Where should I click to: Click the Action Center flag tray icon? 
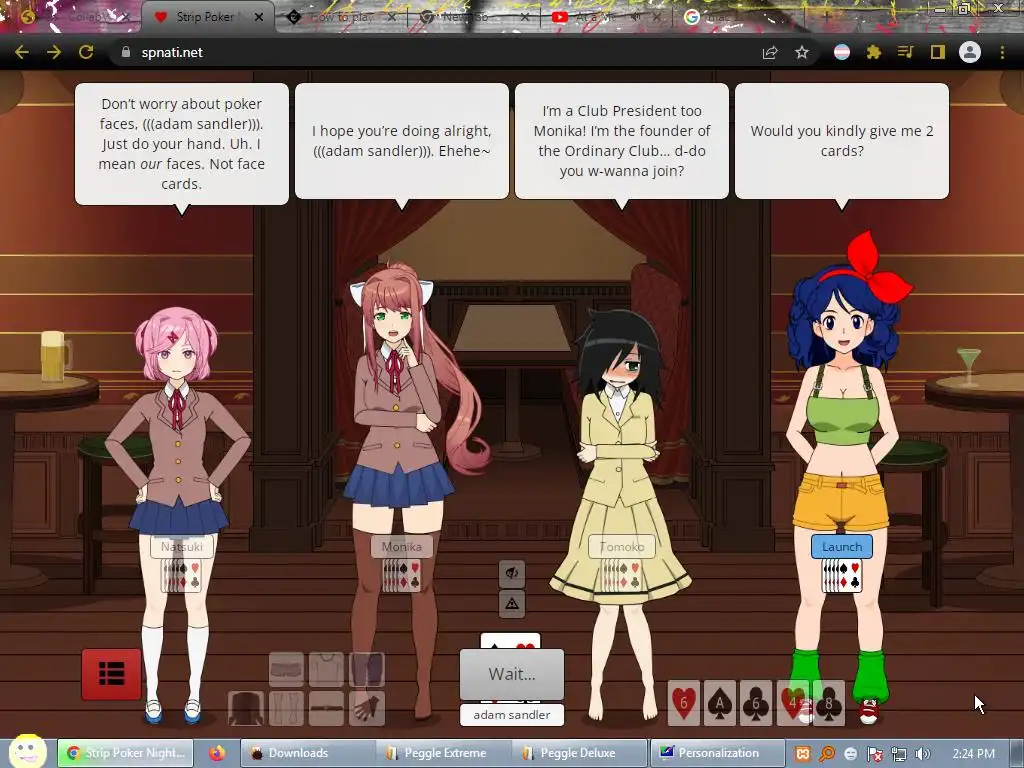(874, 754)
